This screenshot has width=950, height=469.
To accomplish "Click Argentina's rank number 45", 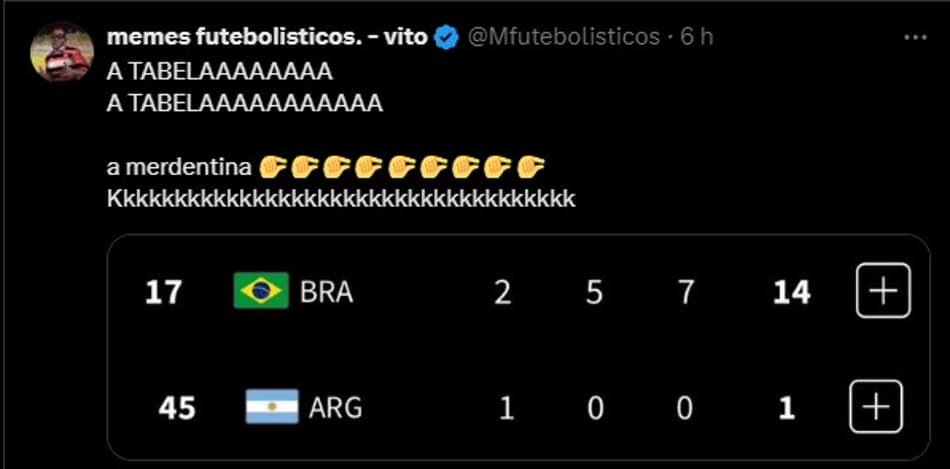I will [177, 409].
